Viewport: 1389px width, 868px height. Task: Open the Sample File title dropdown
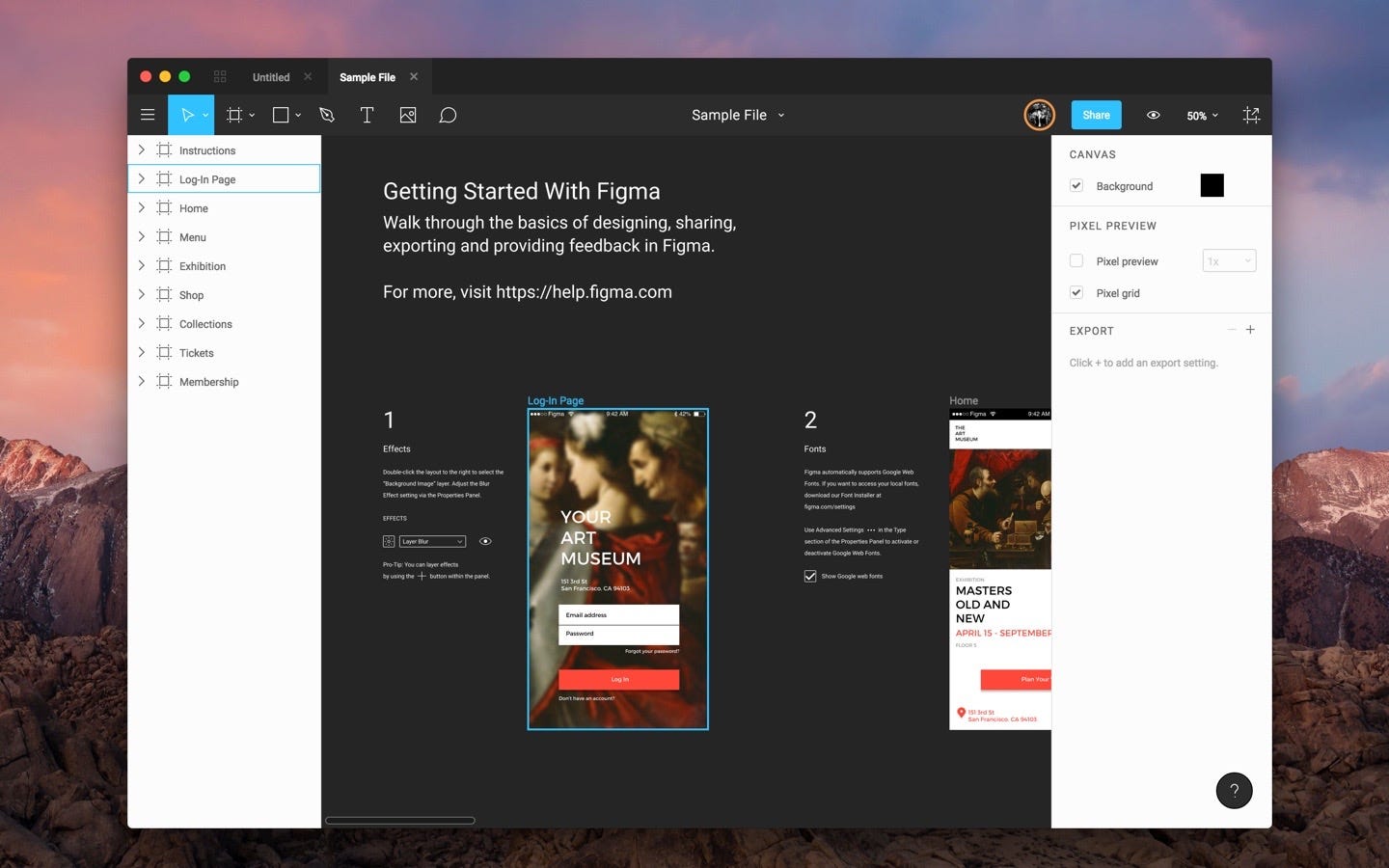738,115
